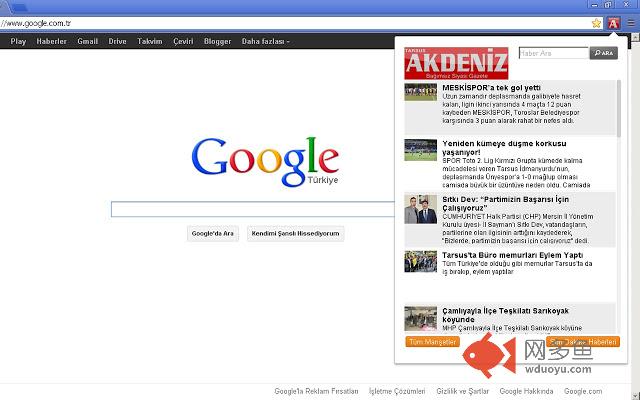640x400 pixels.
Task: Open thumbnail of Büro memurları news
Action: (420, 261)
